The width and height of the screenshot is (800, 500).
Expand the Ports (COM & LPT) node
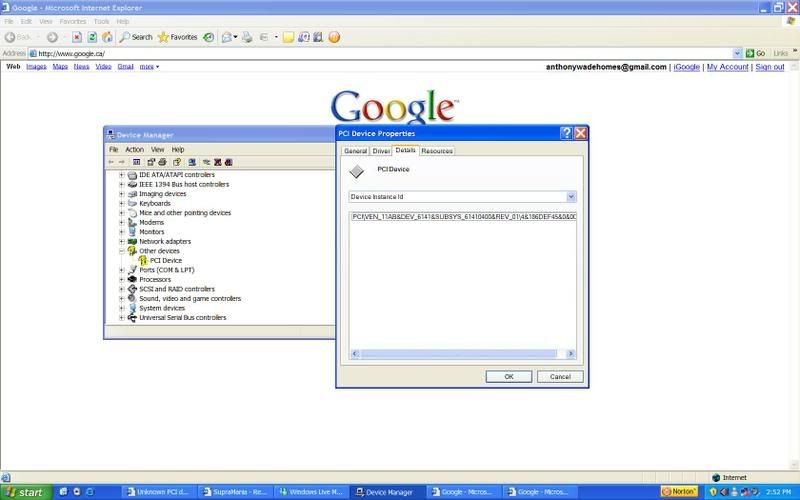pyautogui.click(x=121, y=270)
